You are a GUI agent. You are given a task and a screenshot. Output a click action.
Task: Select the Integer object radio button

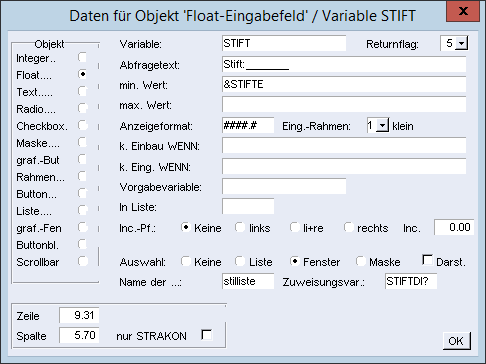[x=83, y=57]
